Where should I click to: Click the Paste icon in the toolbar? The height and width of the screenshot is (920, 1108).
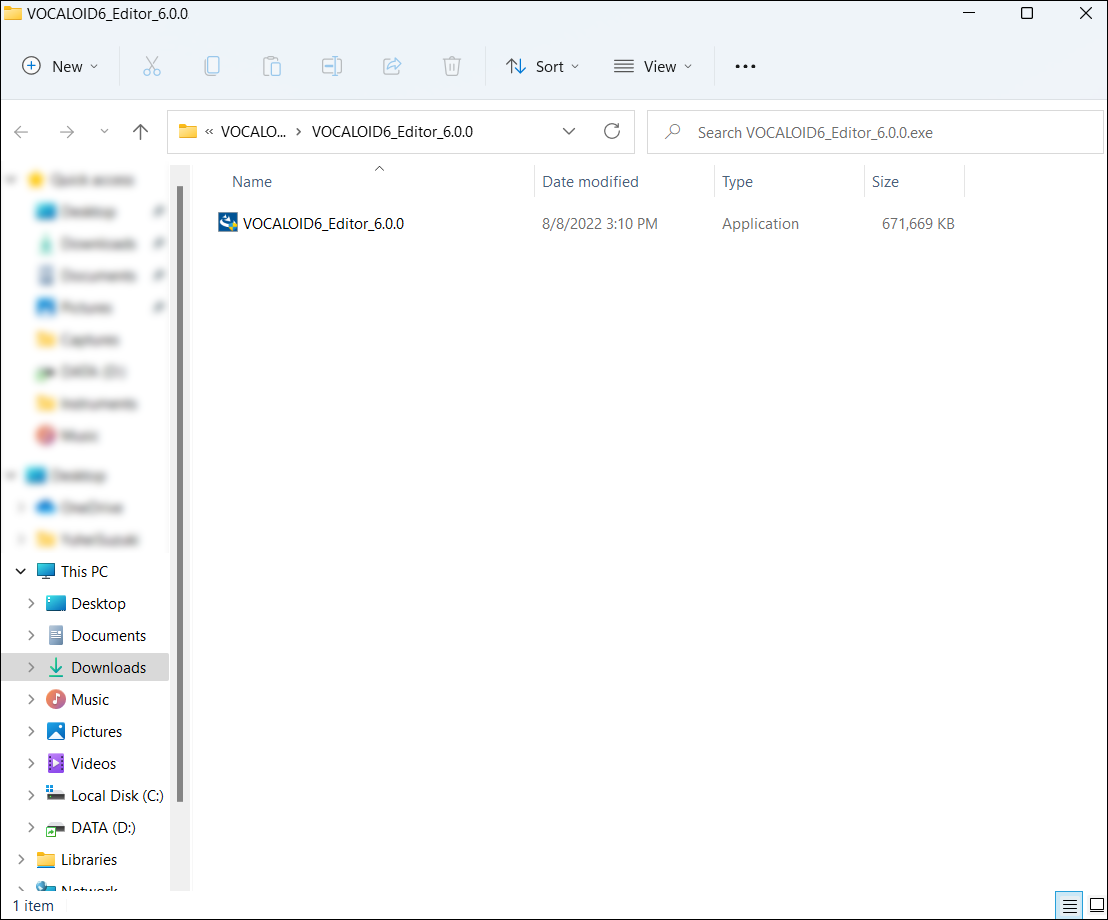tap(272, 66)
